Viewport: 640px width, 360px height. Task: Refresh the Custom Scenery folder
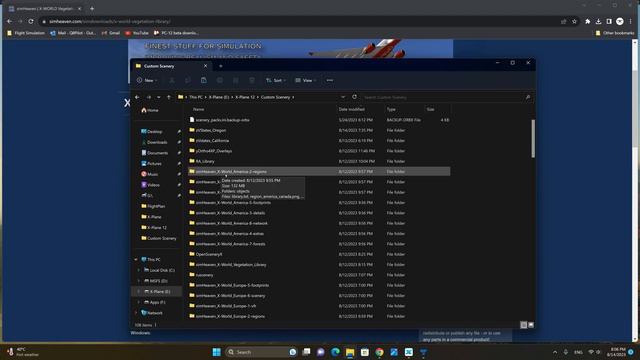pyautogui.click(x=354, y=97)
